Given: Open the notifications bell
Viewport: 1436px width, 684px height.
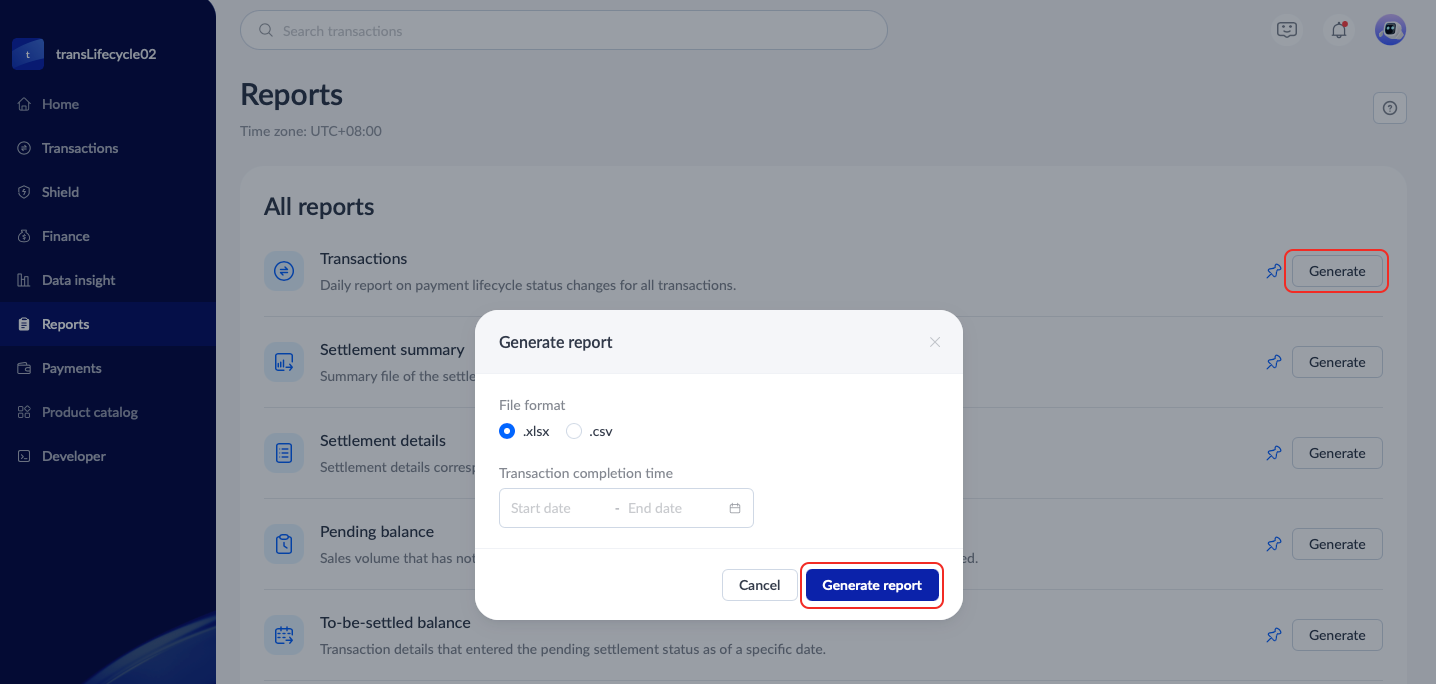Looking at the screenshot, I should click(1338, 30).
